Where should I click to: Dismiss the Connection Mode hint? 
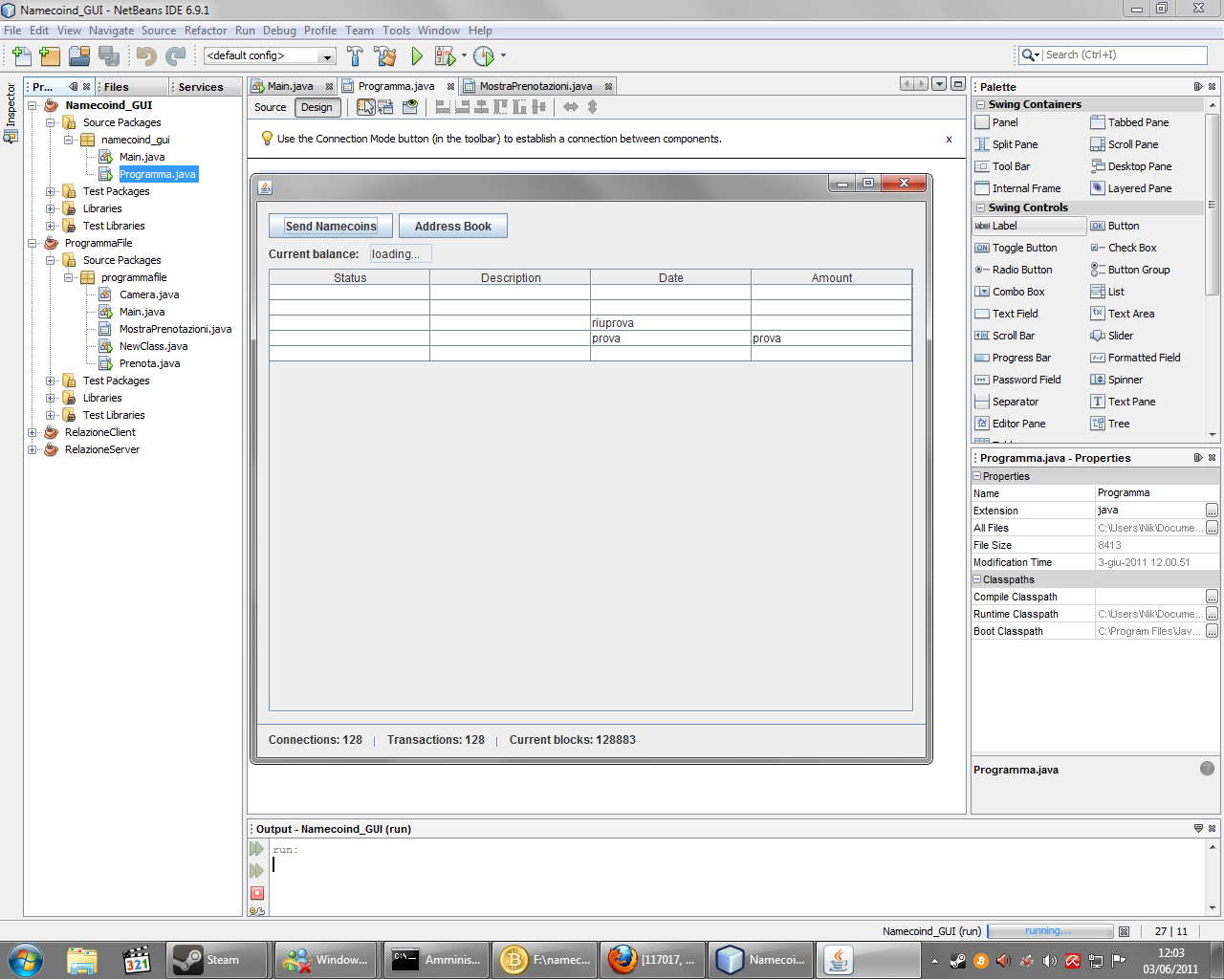click(949, 140)
